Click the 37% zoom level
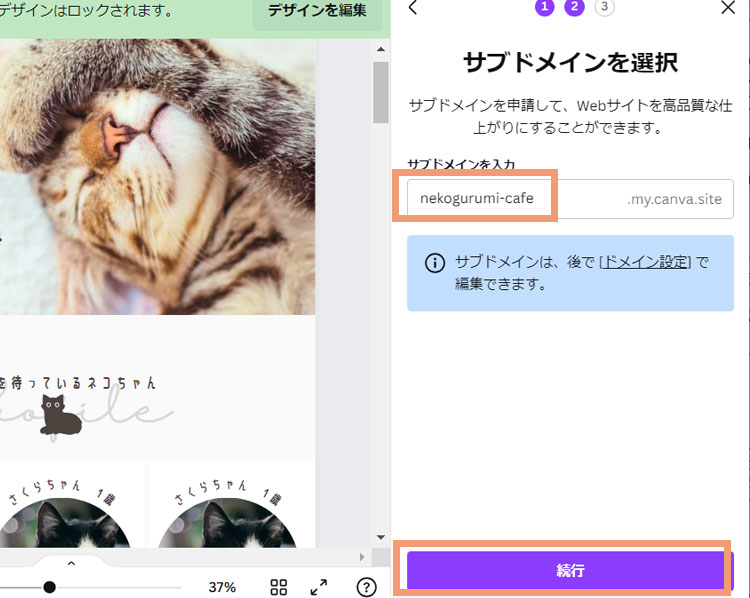 click(222, 587)
